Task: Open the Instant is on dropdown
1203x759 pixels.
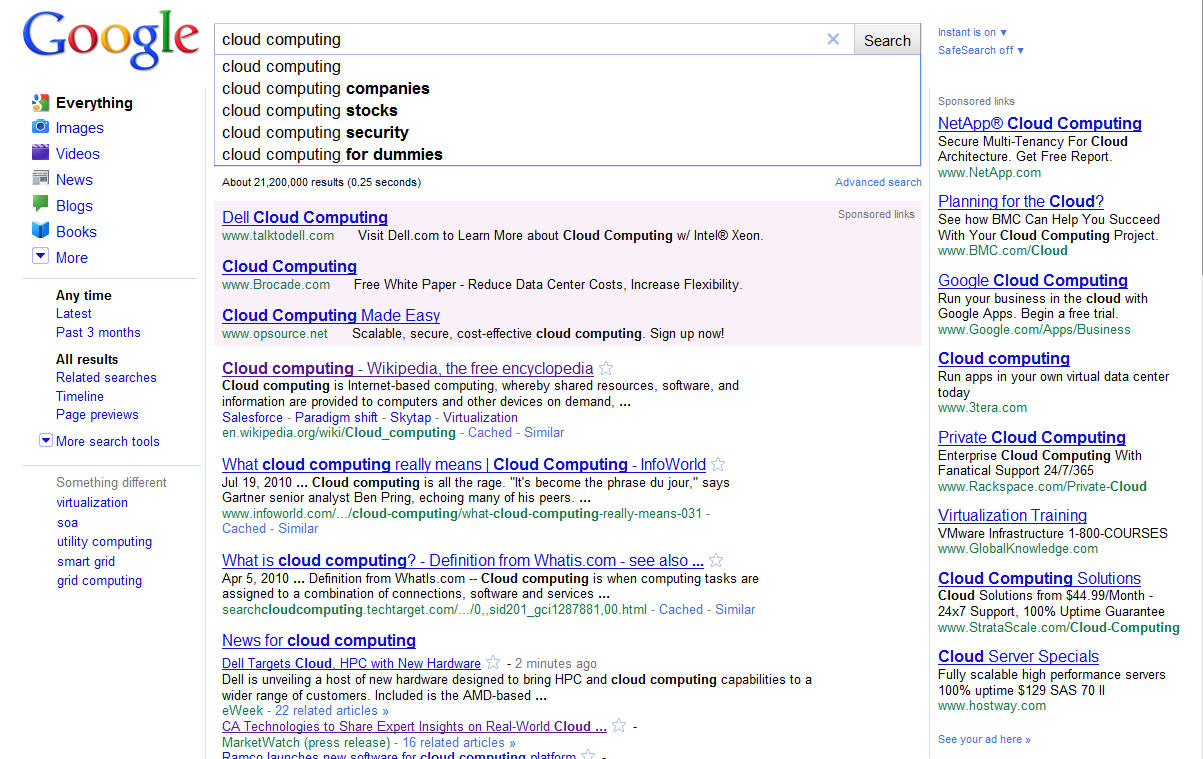Action: click(972, 32)
